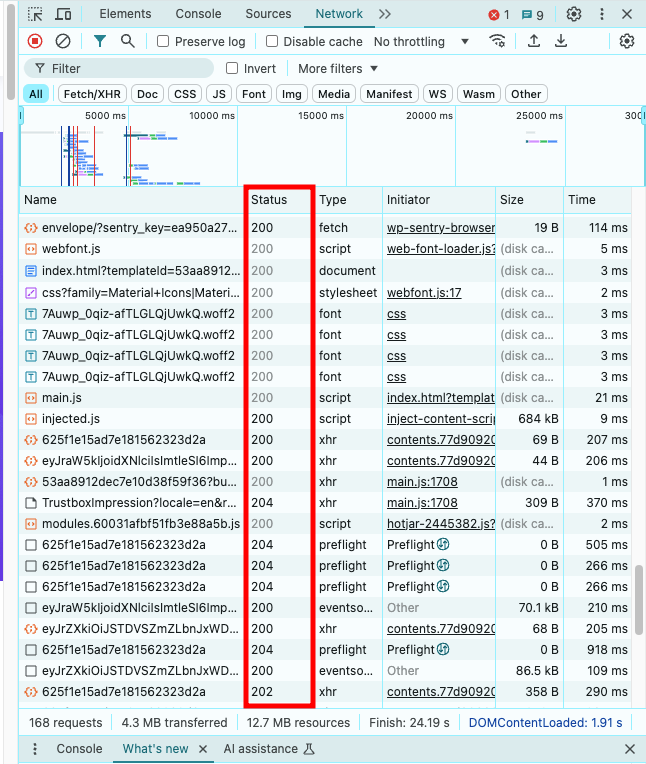Screen dimensions: 646x764
Task: Check the Disable cache checkbox
Action: [x=272, y=42]
